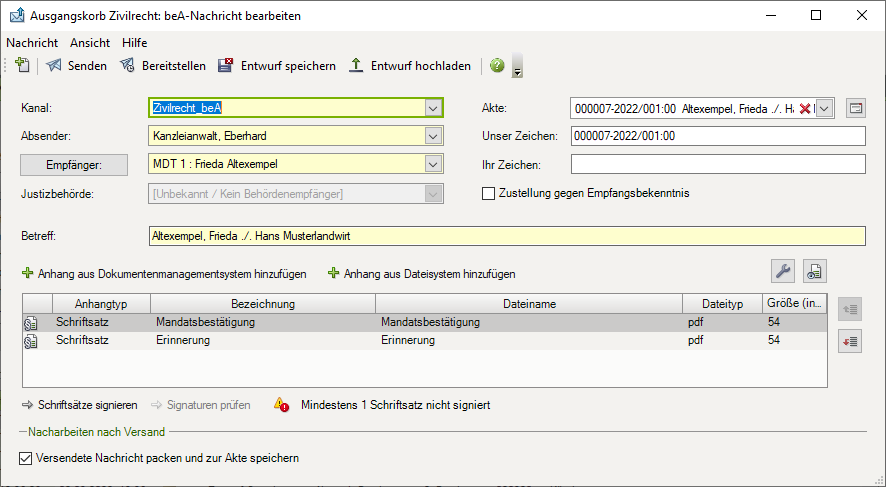Sort by Dateityp column header

pos(722,304)
